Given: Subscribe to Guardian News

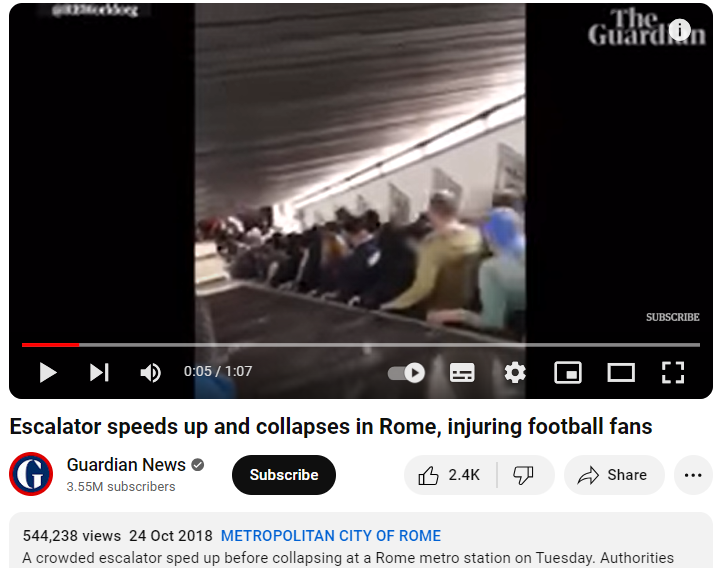Looking at the screenshot, I should [284, 475].
